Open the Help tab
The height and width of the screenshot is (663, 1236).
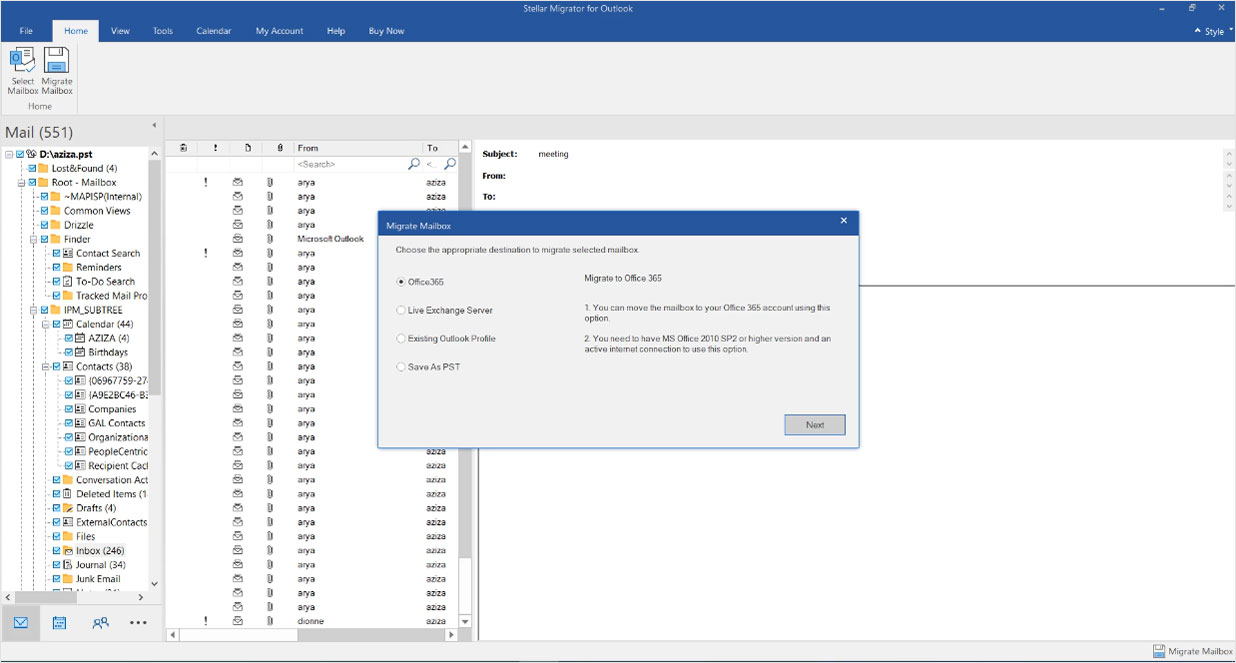(336, 31)
